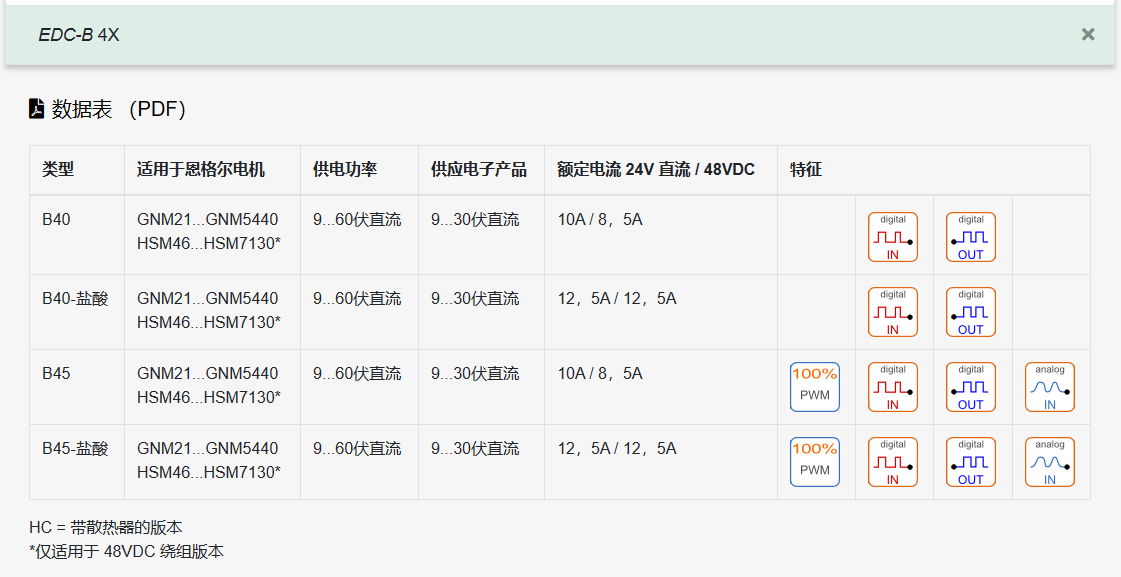Click the 供电功率 column header
The height and width of the screenshot is (577, 1121).
point(345,170)
